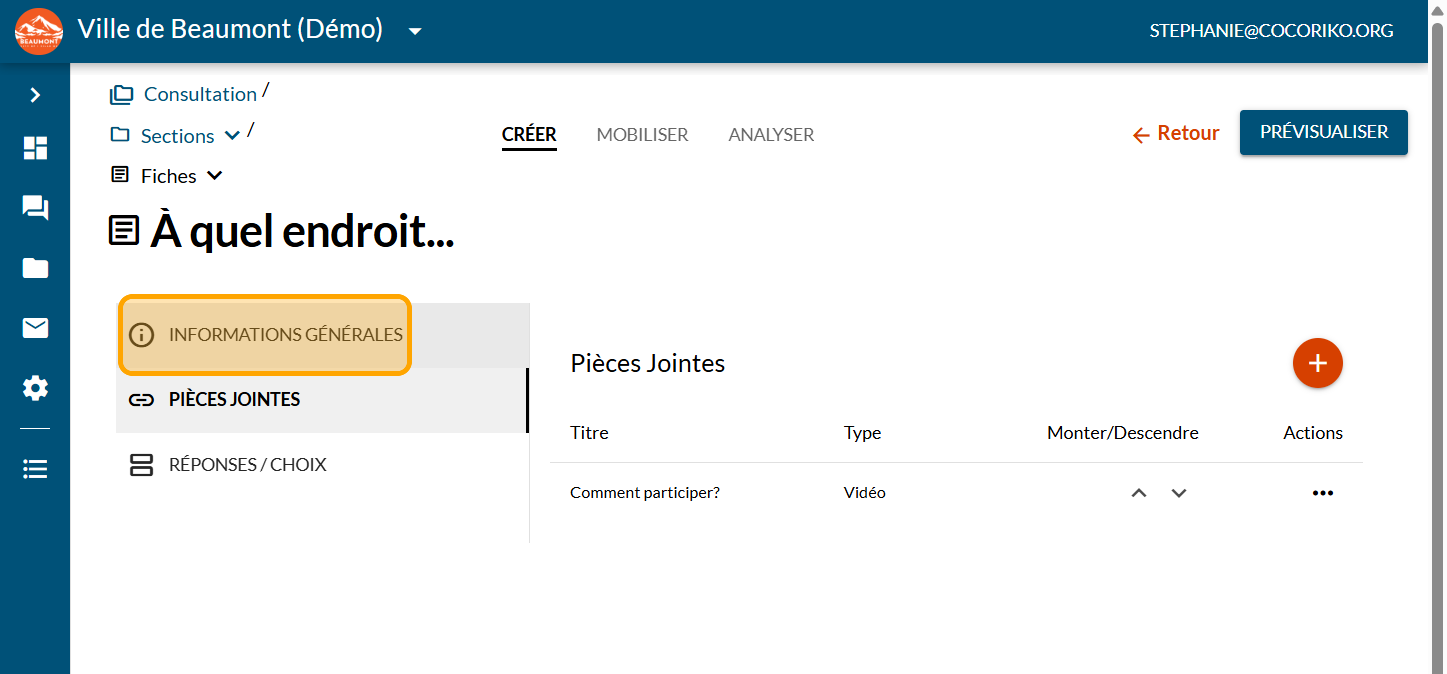Image resolution: width=1447 pixels, height=674 pixels.
Task: Open the dashboard icon in sidebar
Action: pyautogui.click(x=35, y=148)
